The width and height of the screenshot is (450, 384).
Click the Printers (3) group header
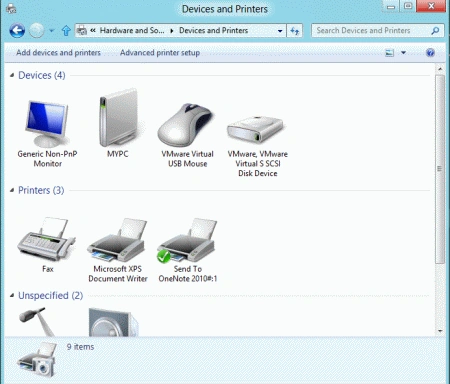(x=41, y=190)
